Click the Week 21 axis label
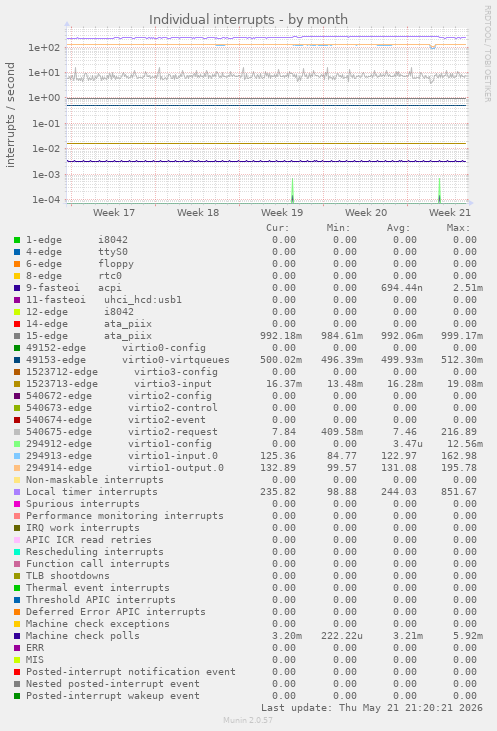This screenshot has height=731, width=497. click(449, 213)
